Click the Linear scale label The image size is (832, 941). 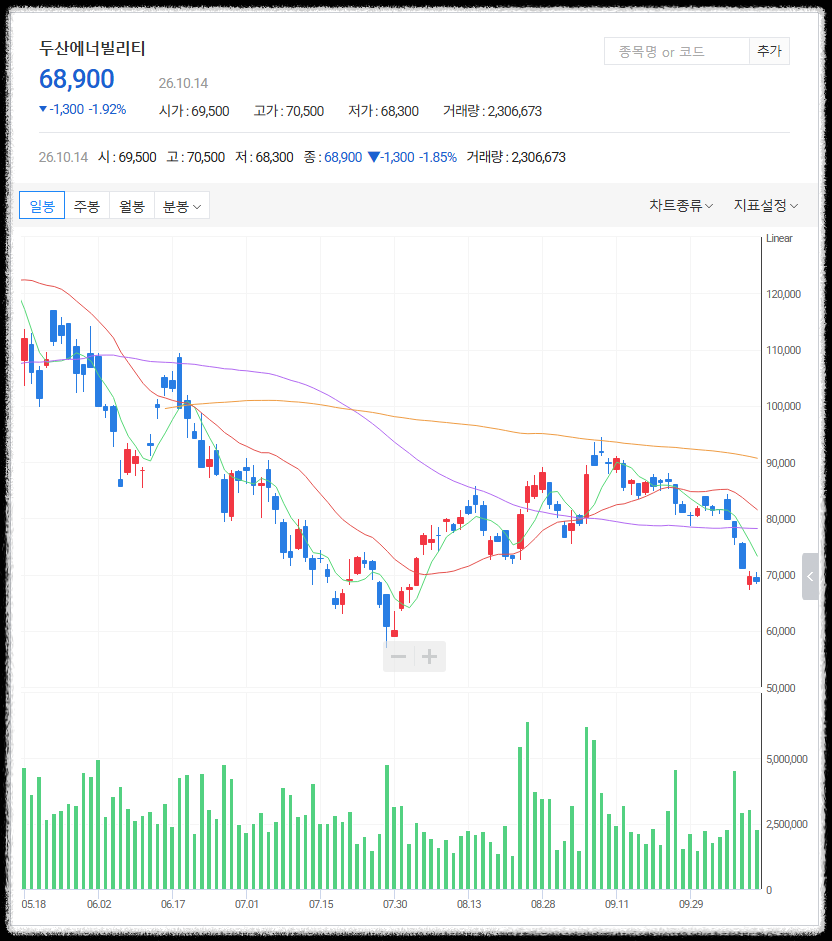tap(779, 238)
